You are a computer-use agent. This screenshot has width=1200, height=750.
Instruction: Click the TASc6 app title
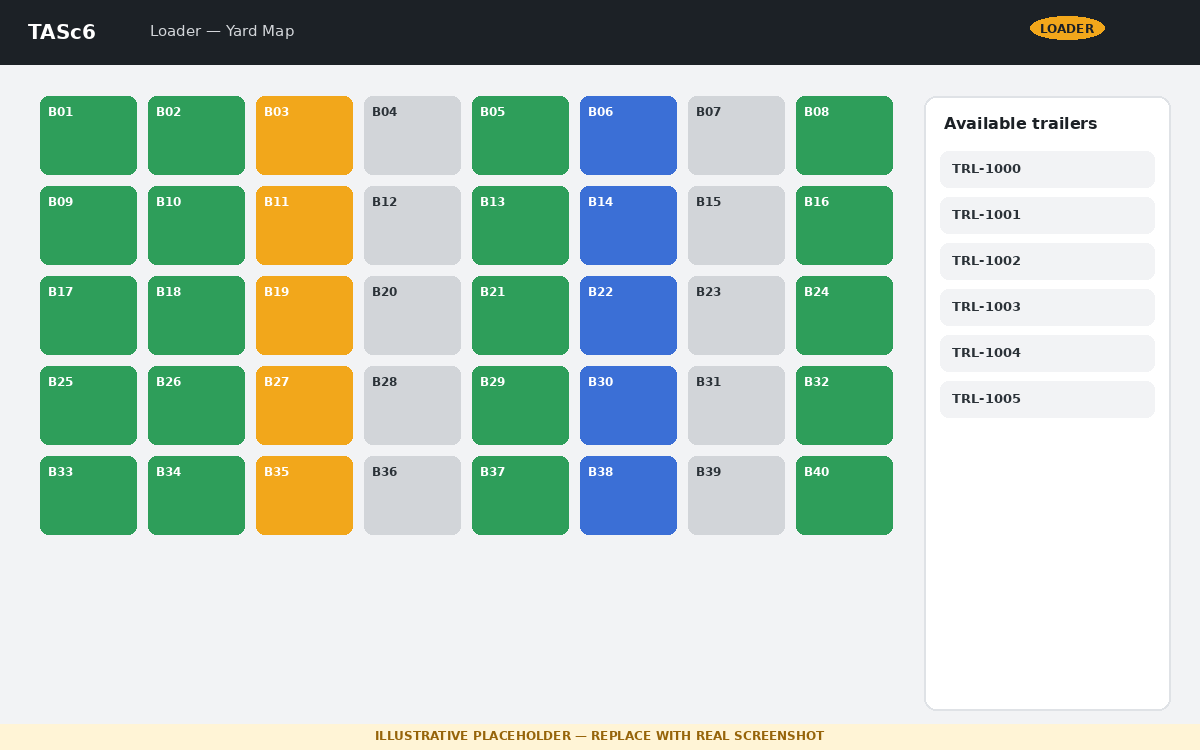(62, 32)
